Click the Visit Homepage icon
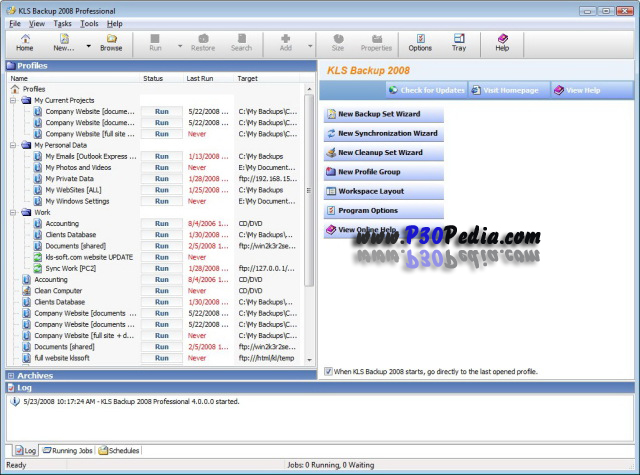 [476, 90]
